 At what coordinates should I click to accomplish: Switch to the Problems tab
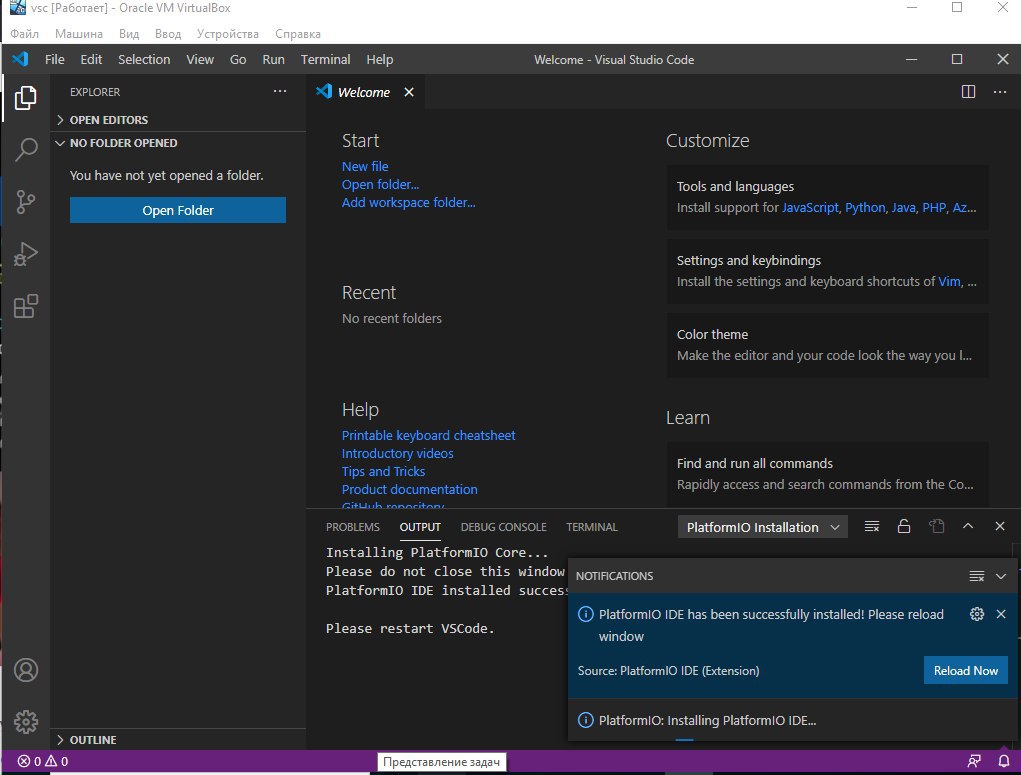point(353,527)
